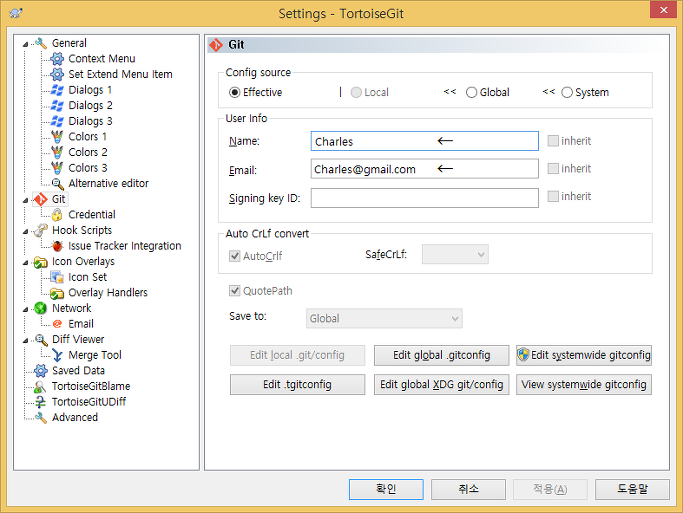This screenshot has height=513, width=683.
Task: Click View systemwide gitconfig button
Action: click(x=584, y=385)
